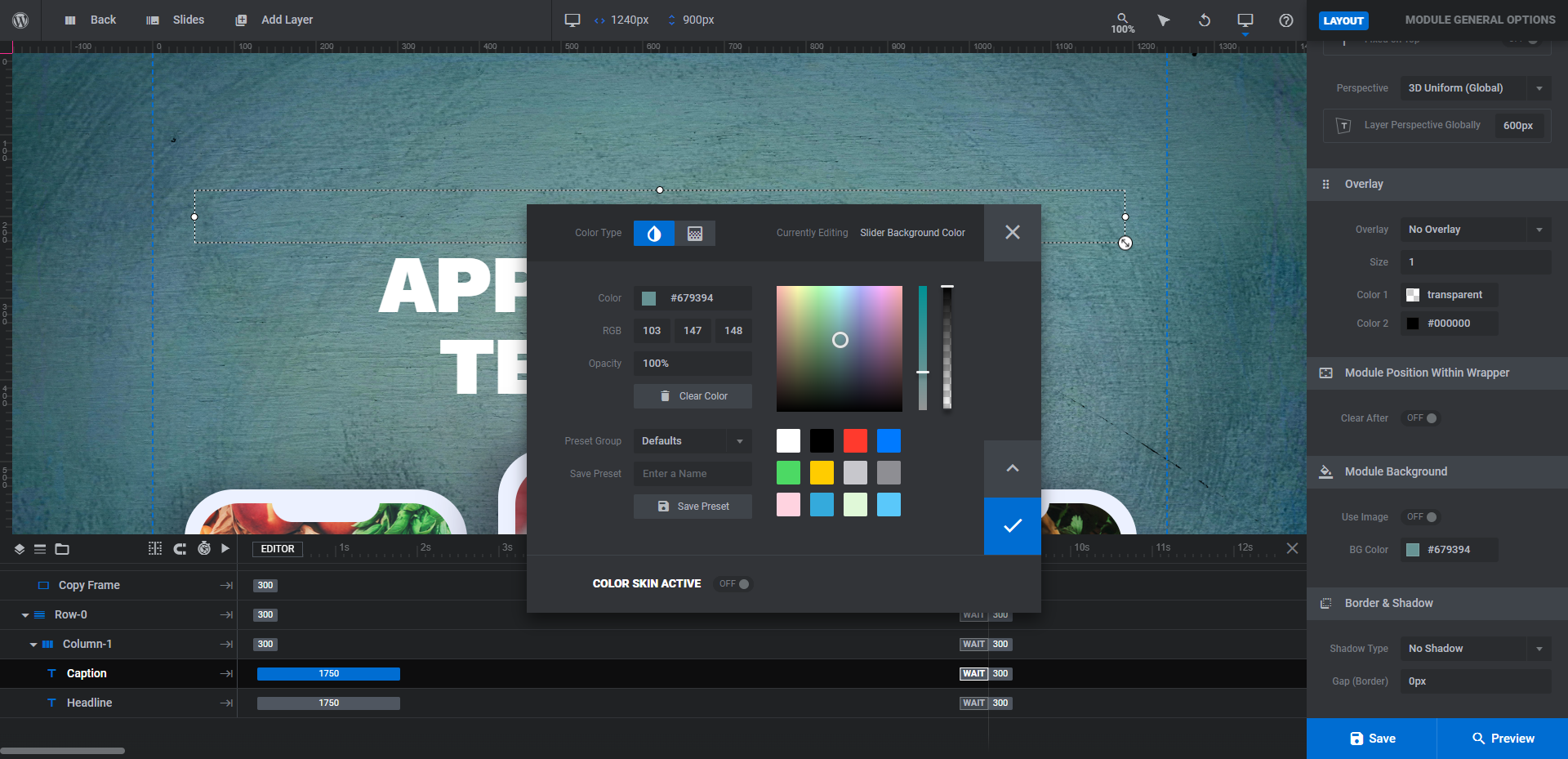The image size is (1568, 759).
Task: Click the Overlay section header icon
Action: tap(1325, 185)
